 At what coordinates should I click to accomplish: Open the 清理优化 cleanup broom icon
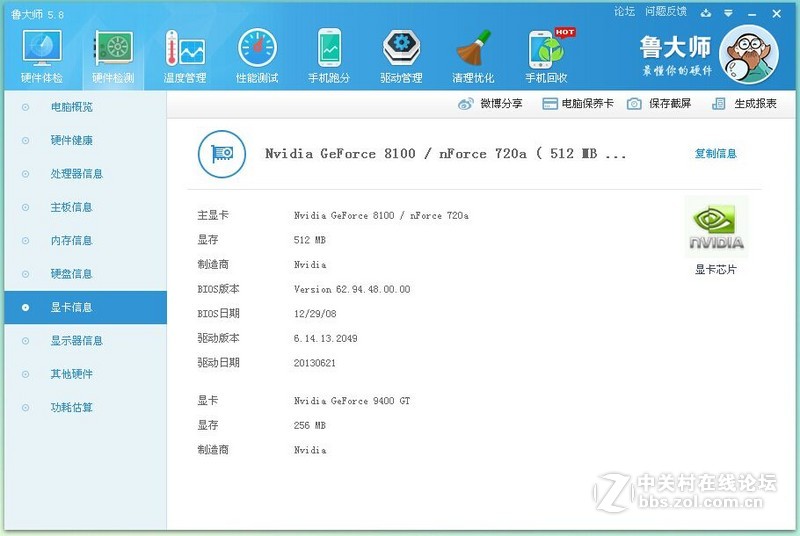pos(473,48)
